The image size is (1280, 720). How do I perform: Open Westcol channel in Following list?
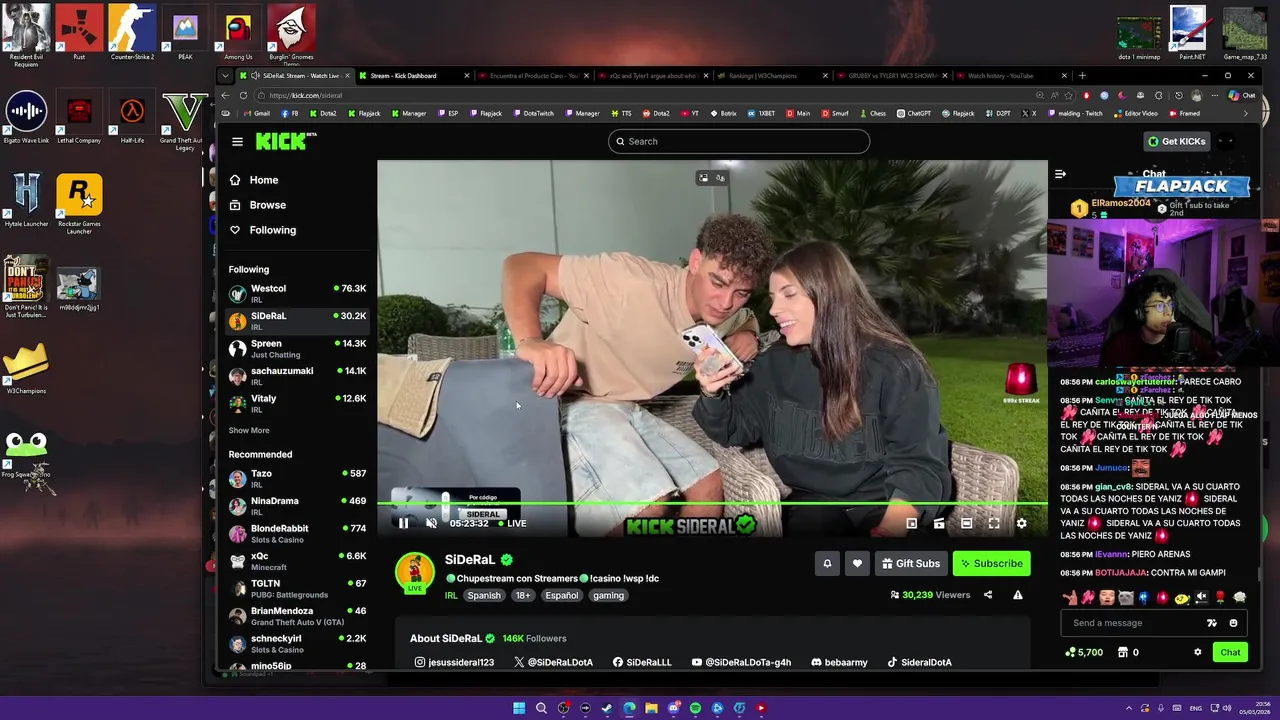tap(297, 293)
